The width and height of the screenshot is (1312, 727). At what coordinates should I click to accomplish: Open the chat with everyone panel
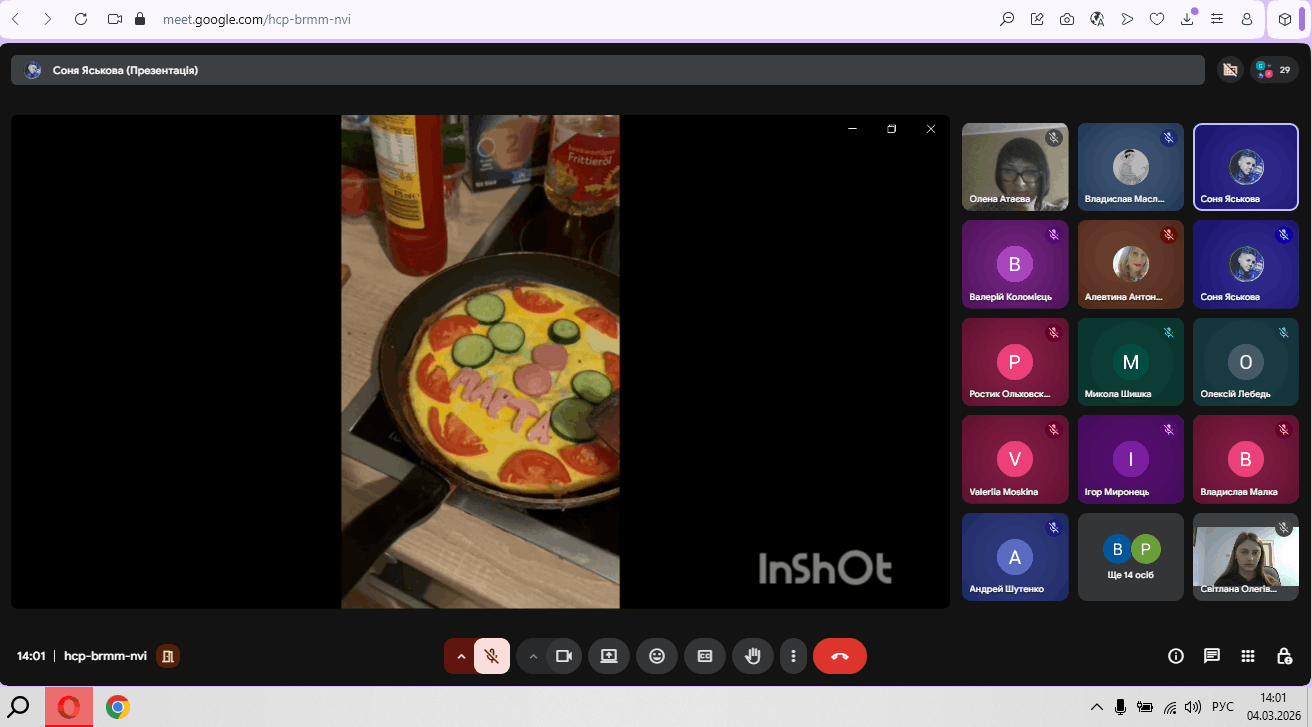pos(1212,656)
